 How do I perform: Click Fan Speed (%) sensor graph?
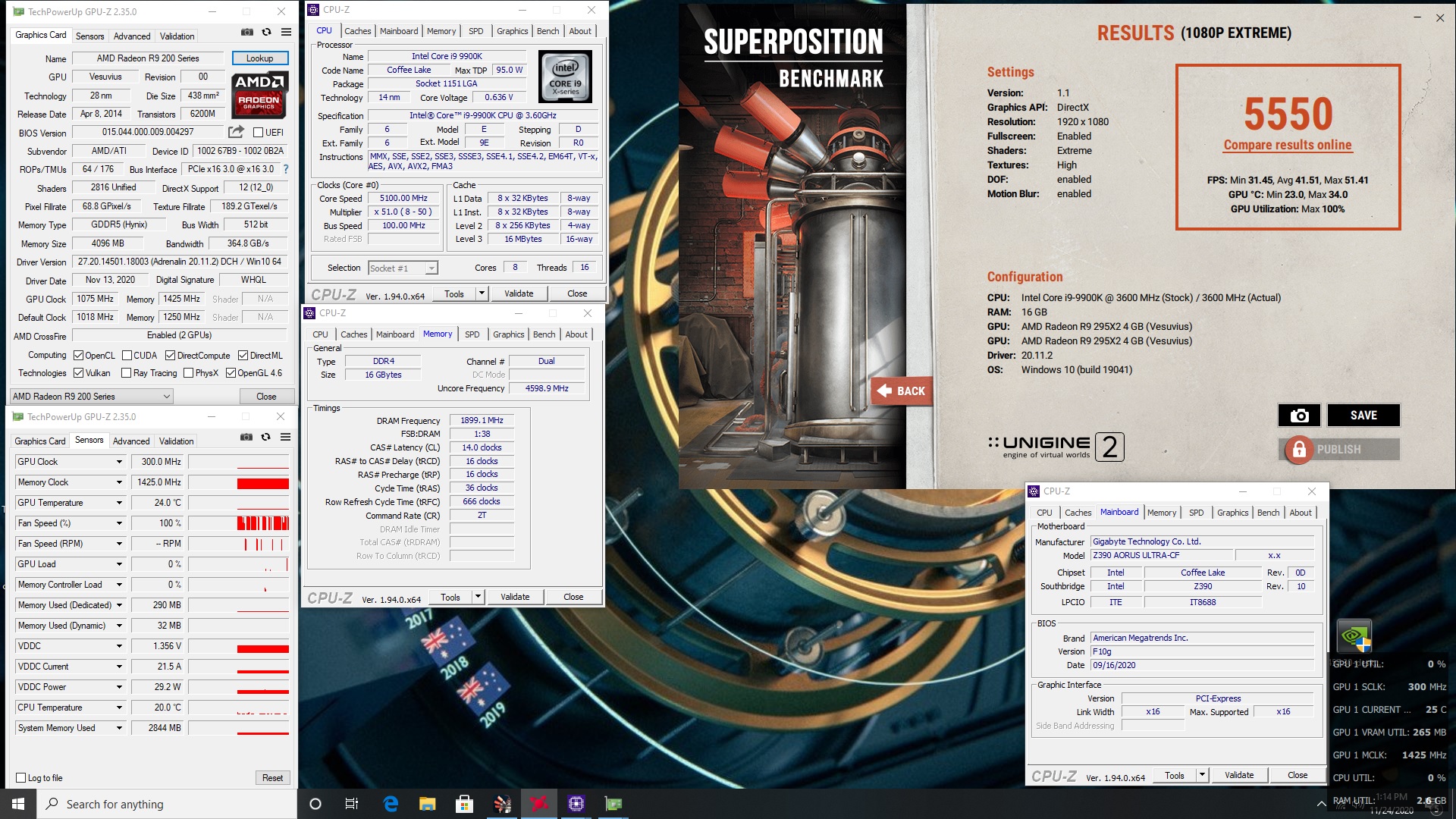tap(239, 523)
